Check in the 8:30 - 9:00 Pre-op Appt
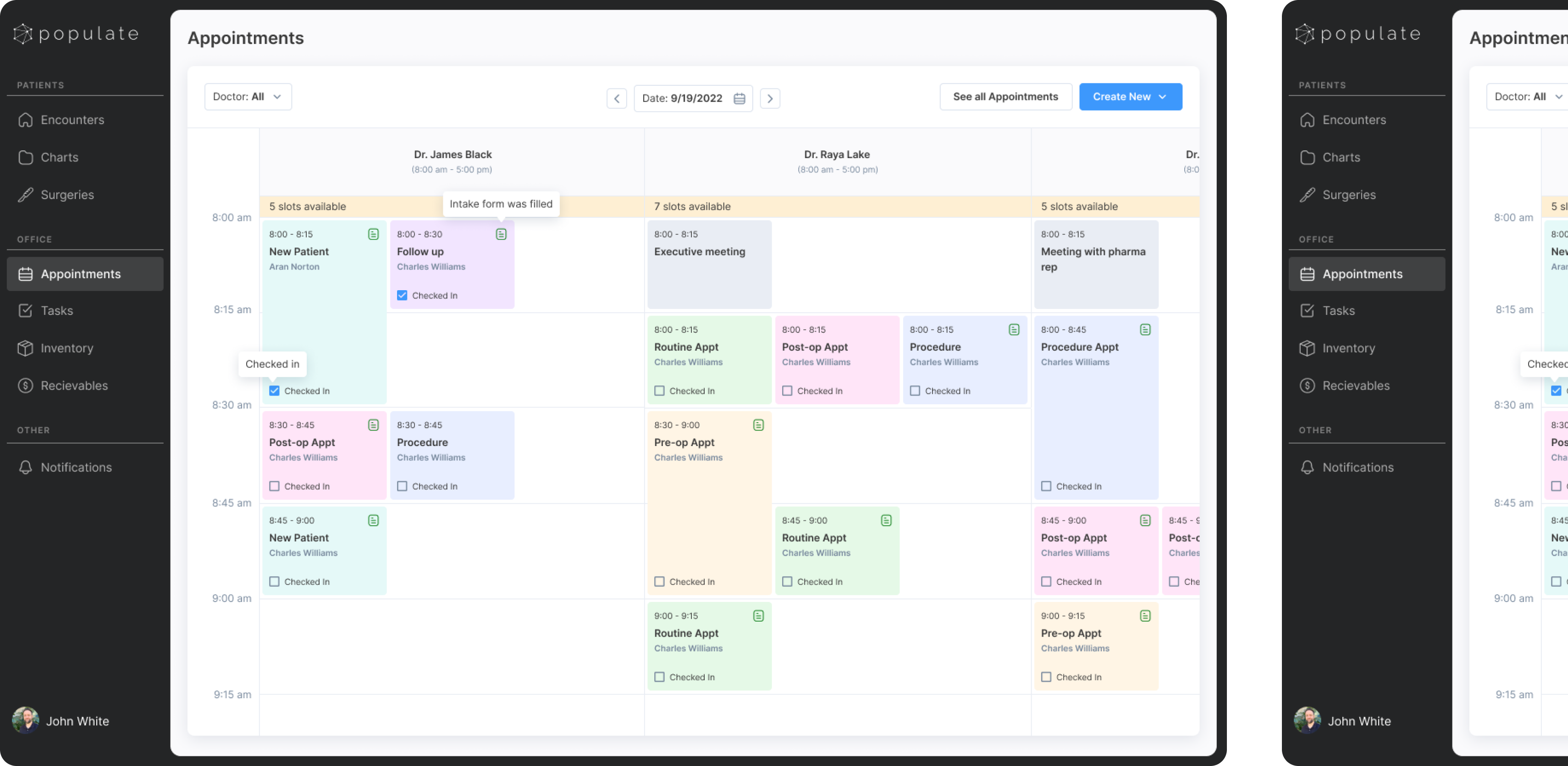 tap(659, 582)
